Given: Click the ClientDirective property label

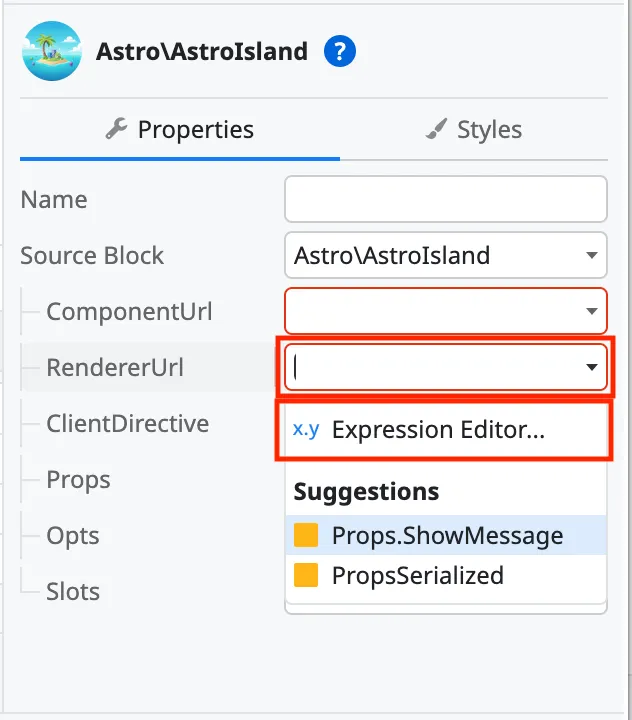Looking at the screenshot, I should pos(127,424).
